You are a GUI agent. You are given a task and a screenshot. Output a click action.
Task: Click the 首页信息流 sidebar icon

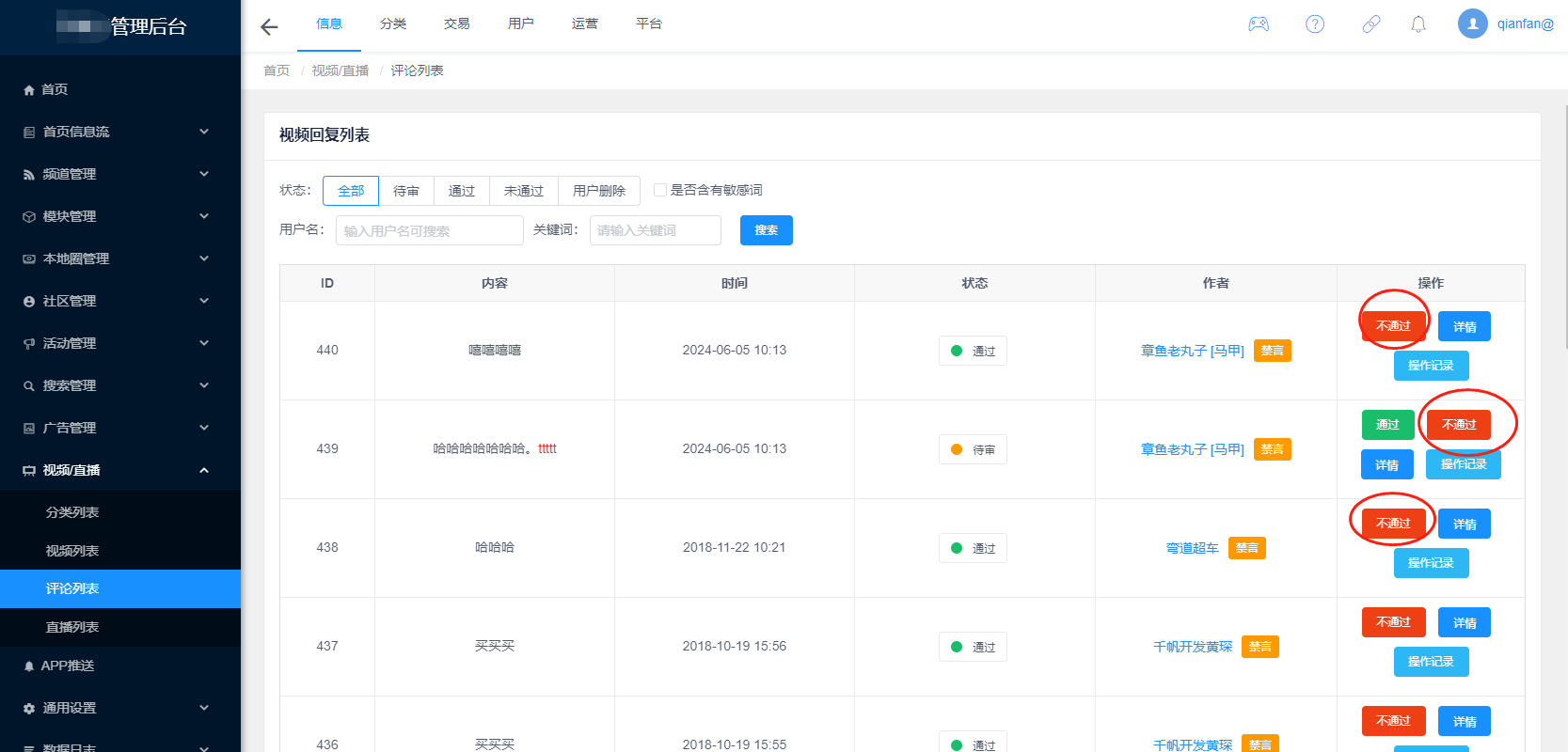click(x=29, y=133)
